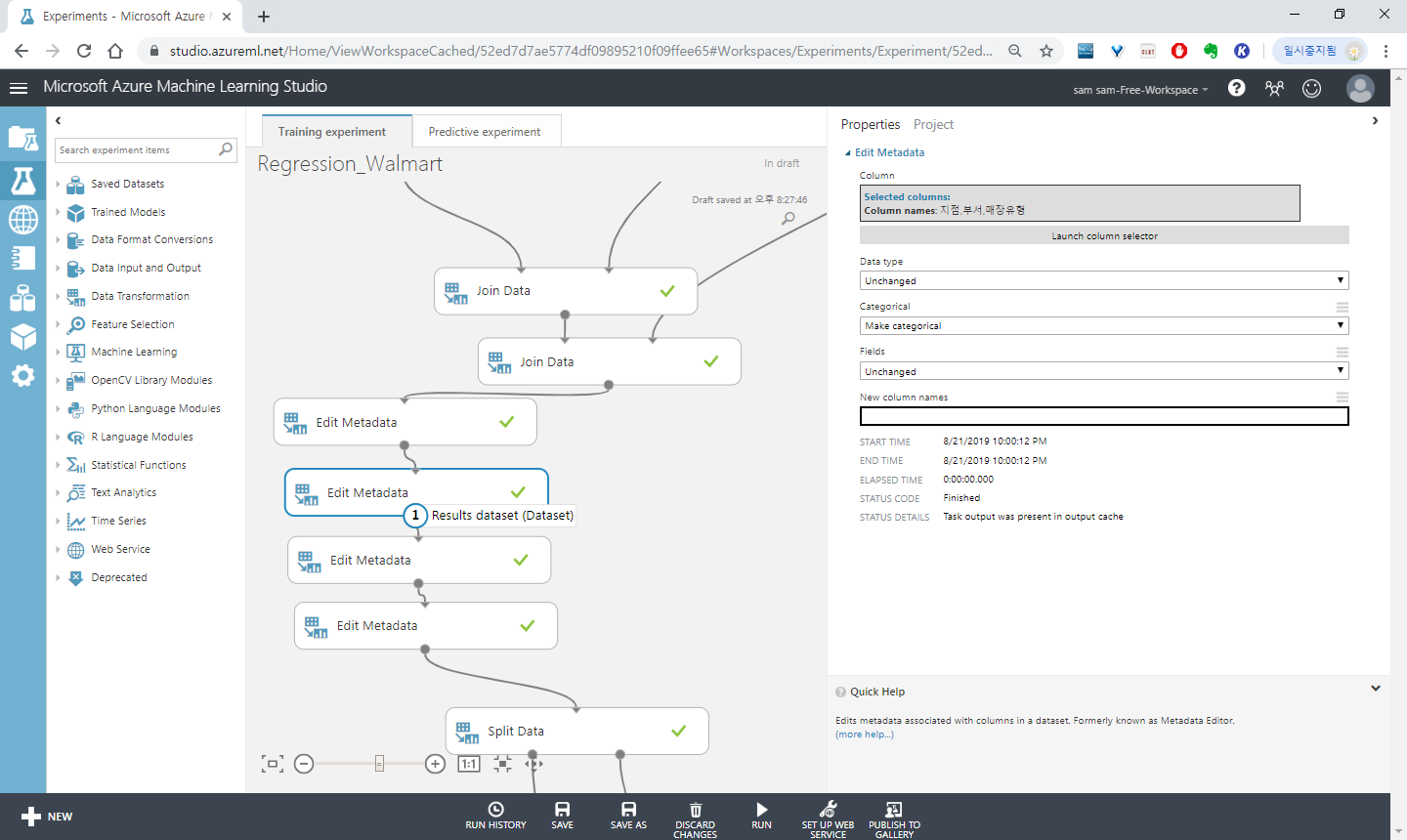
Task: Select the first Join Data module
Action: [566, 290]
